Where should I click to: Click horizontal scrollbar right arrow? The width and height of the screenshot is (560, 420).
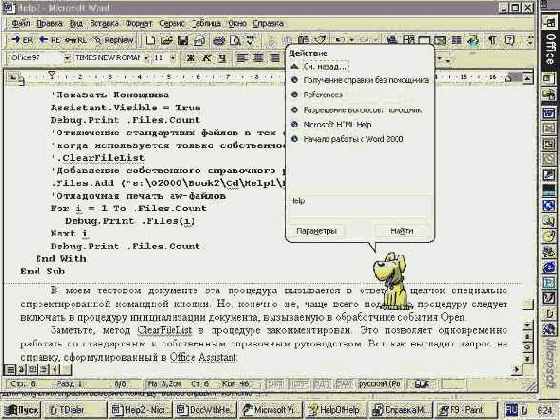516,370
